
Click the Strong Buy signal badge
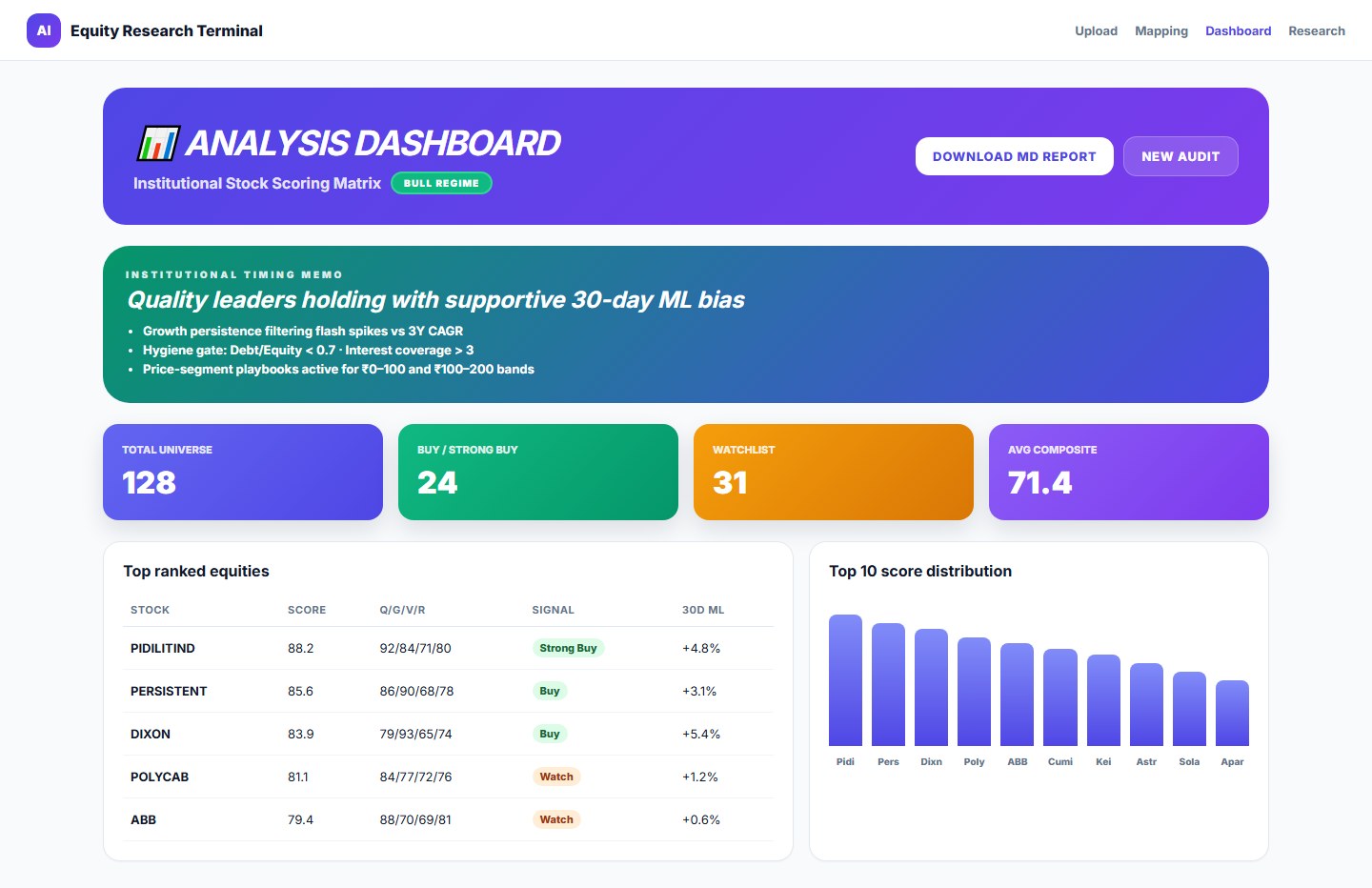click(x=568, y=648)
